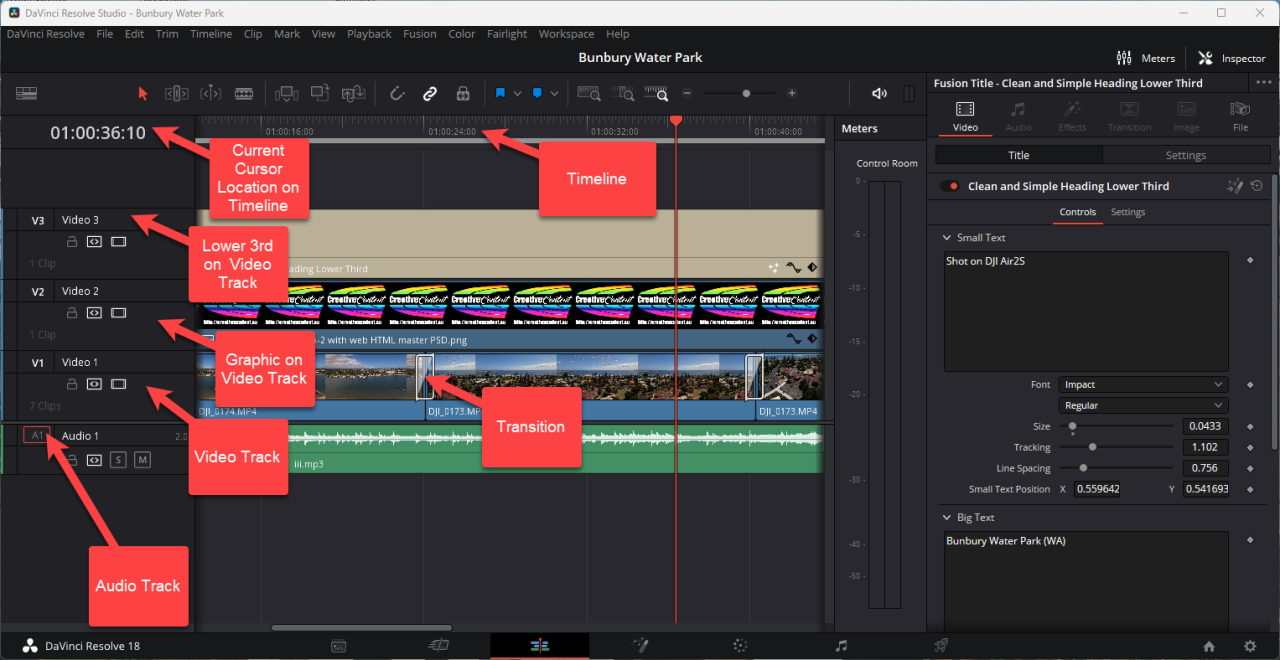Open the Color page
The height and width of the screenshot is (660, 1280).
coord(740,646)
